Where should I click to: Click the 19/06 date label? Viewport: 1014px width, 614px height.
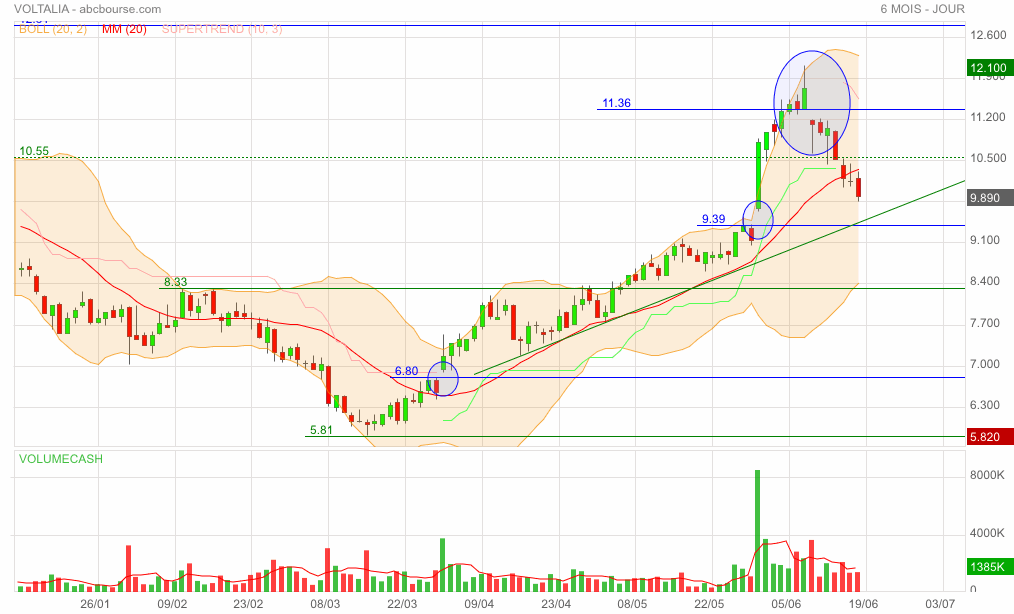[x=863, y=604]
